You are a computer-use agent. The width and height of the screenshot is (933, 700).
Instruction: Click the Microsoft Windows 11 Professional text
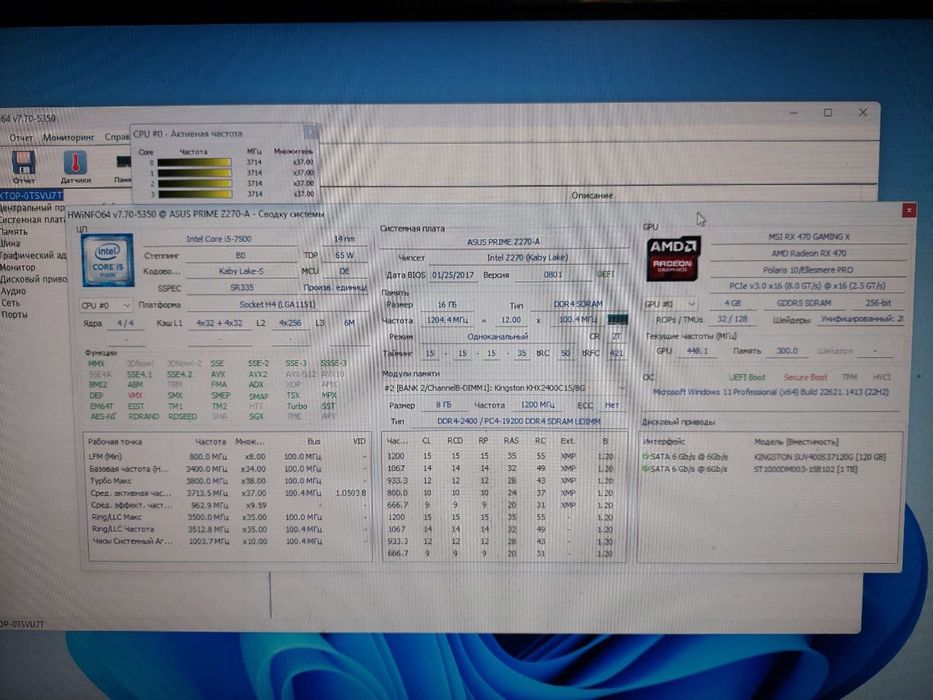pos(770,392)
